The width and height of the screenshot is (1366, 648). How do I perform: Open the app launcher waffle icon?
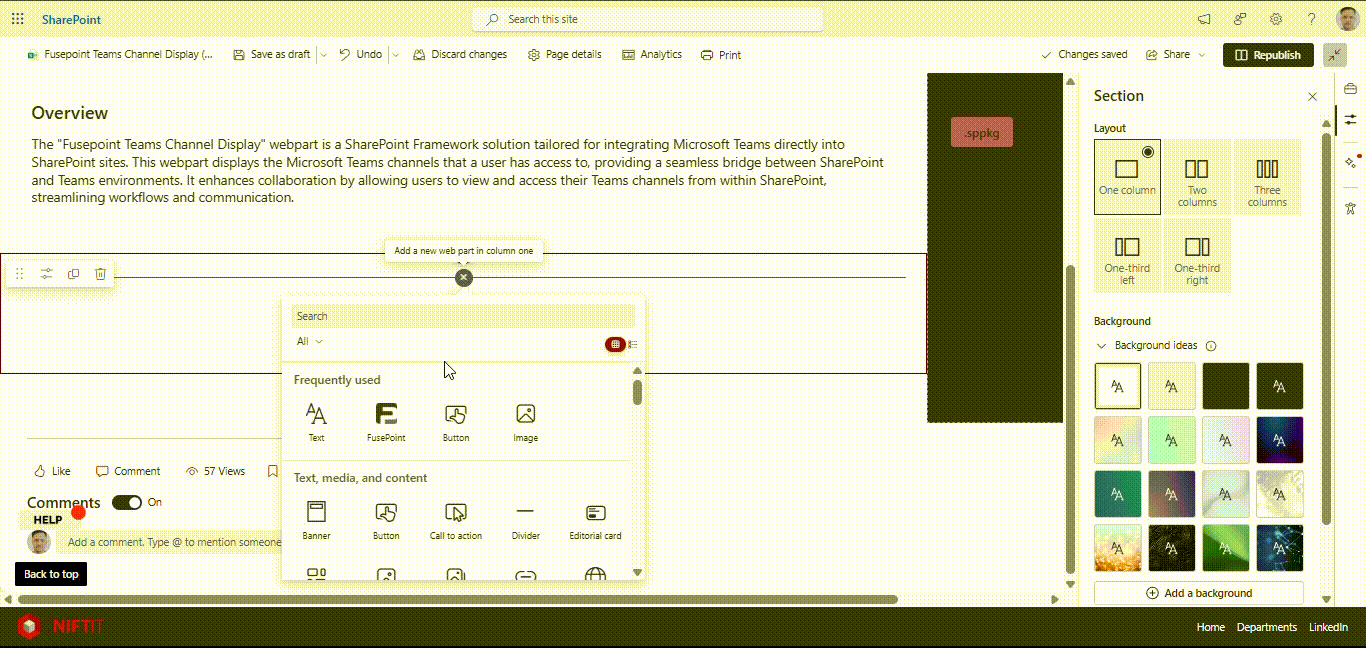[17, 19]
